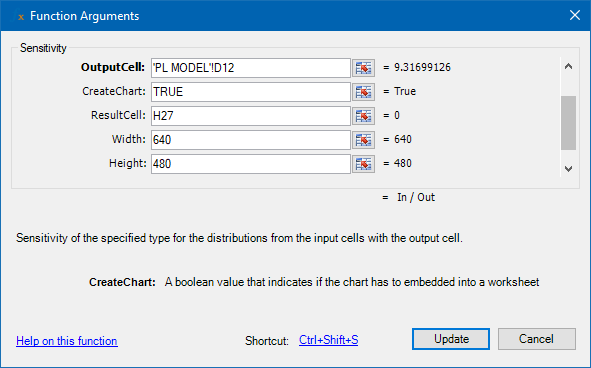Image resolution: width=591 pixels, height=368 pixels.
Task: Click the Sensitivity group label
Action: coord(43,48)
